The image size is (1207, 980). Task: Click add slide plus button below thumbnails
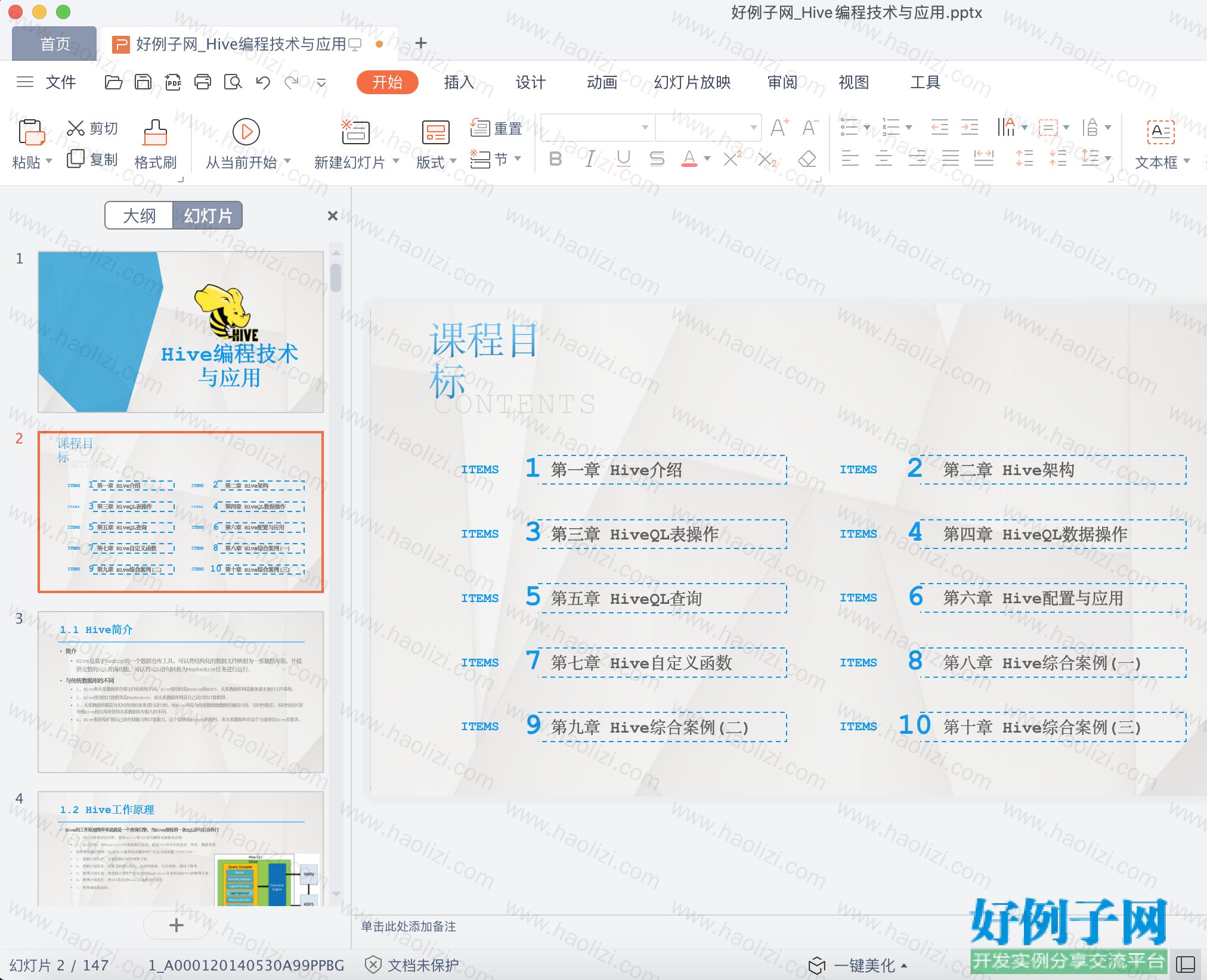point(177,925)
